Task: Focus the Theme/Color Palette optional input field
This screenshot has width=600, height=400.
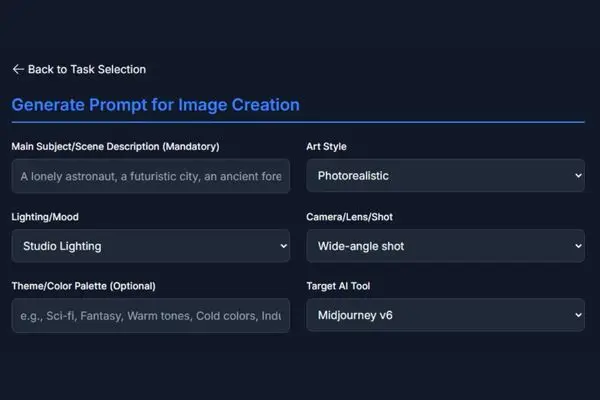Action: tap(151, 316)
